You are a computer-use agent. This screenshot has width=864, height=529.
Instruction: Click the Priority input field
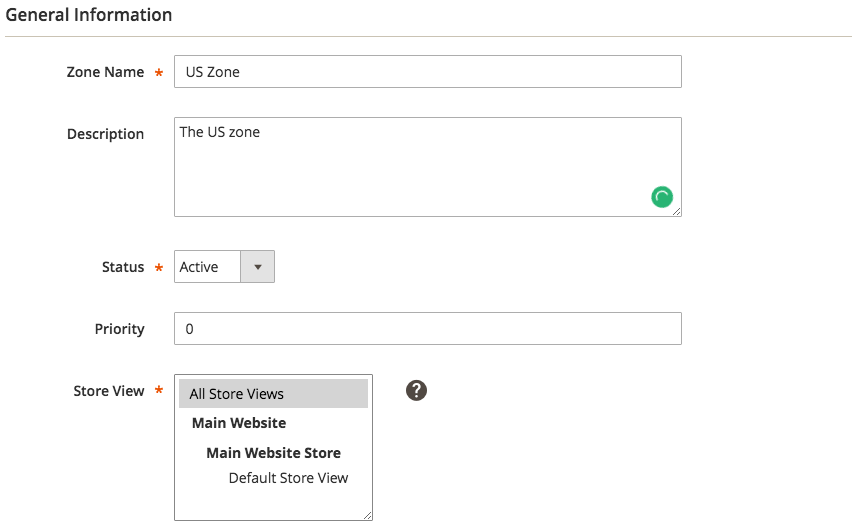point(428,328)
